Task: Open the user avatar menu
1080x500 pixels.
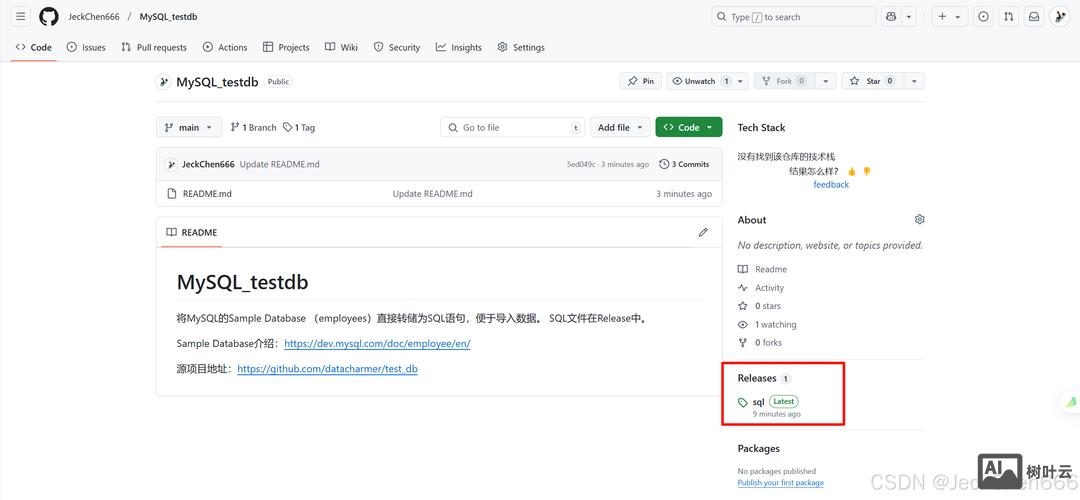Action: point(1059,17)
